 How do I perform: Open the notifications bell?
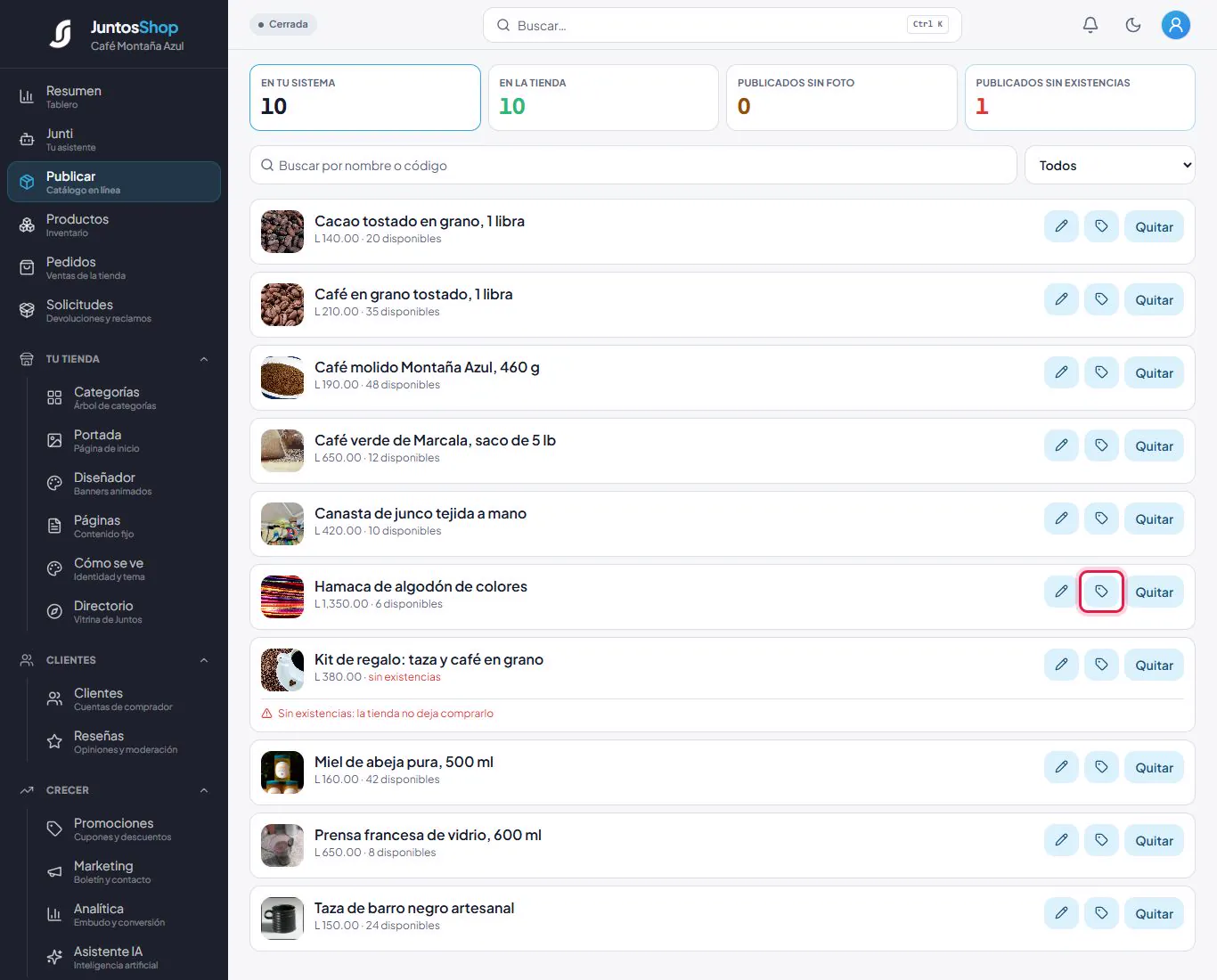(1090, 25)
